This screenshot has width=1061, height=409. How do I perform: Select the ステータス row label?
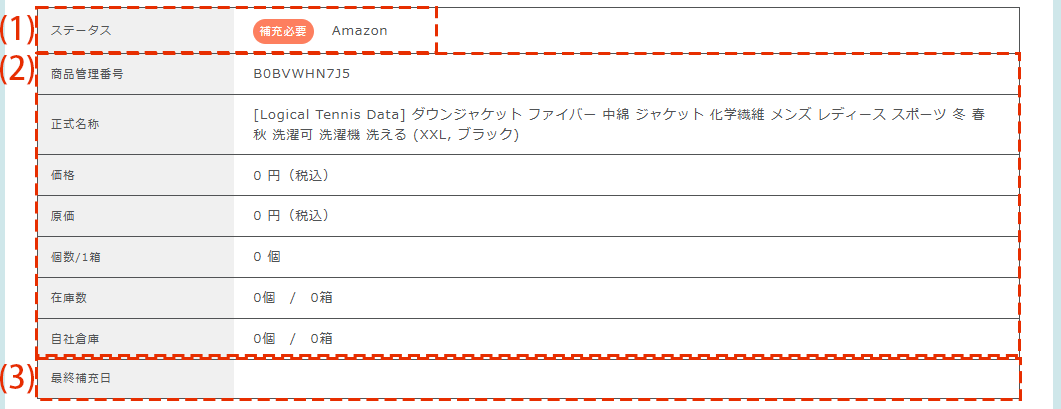tap(81, 30)
